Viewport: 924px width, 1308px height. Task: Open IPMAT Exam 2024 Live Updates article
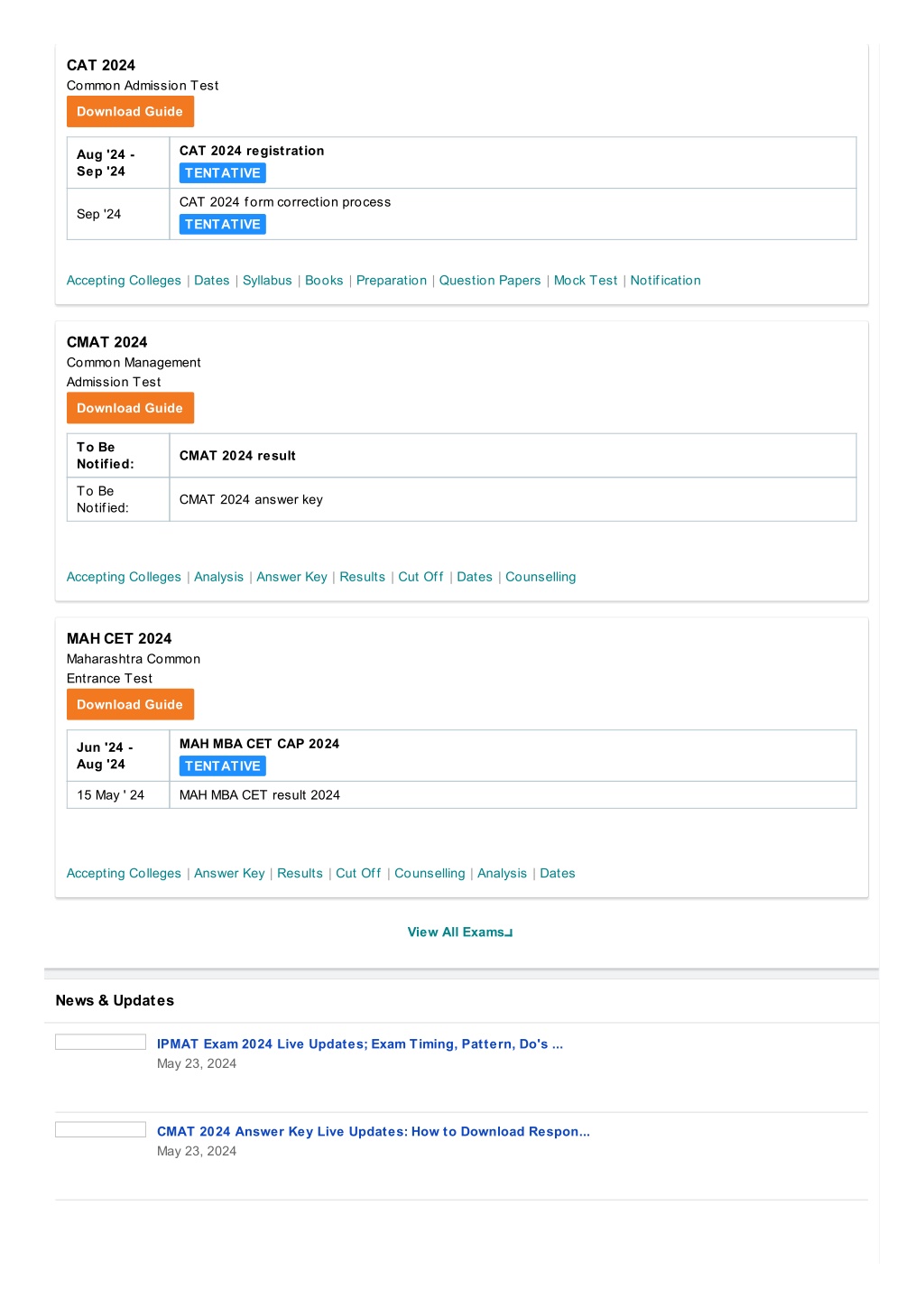pyautogui.click(x=360, y=1044)
